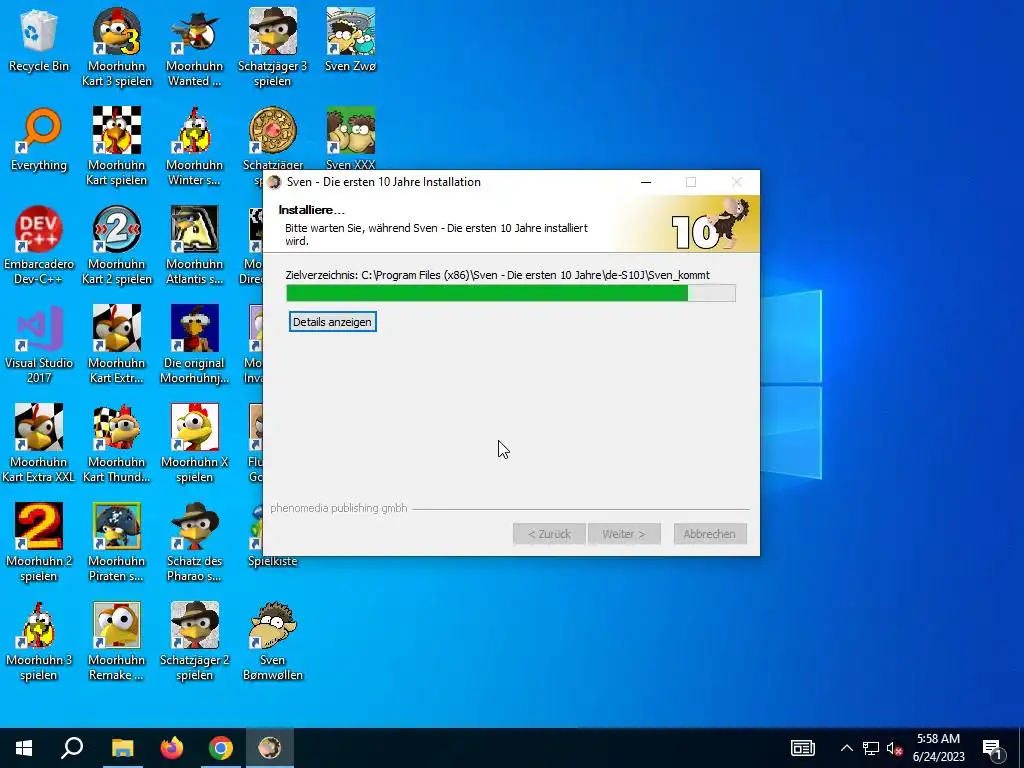Image resolution: width=1024 pixels, height=768 pixels.
Task: Select Moorhuhn Winter desktop shortcut
Action: coord(195,146)
